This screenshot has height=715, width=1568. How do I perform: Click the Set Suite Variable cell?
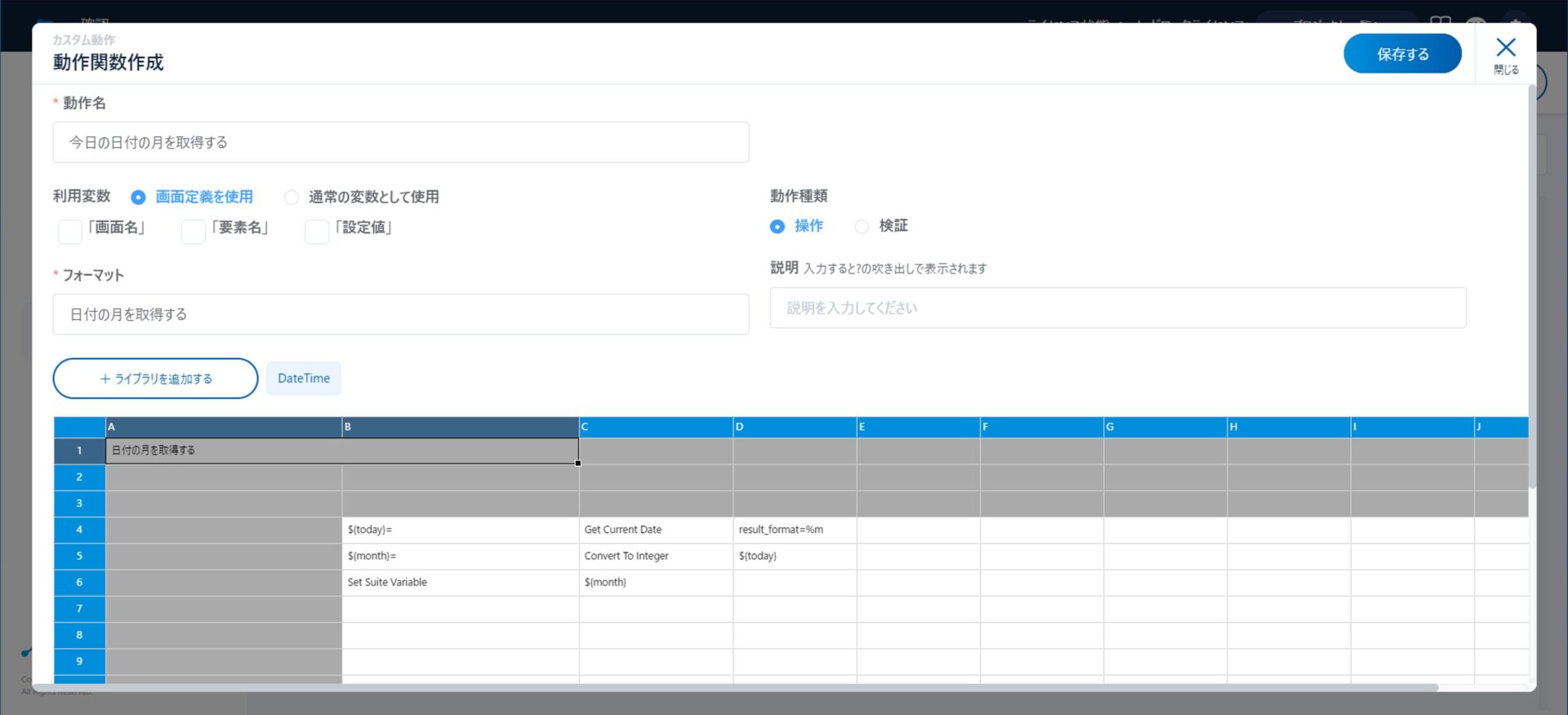(460, 582)
